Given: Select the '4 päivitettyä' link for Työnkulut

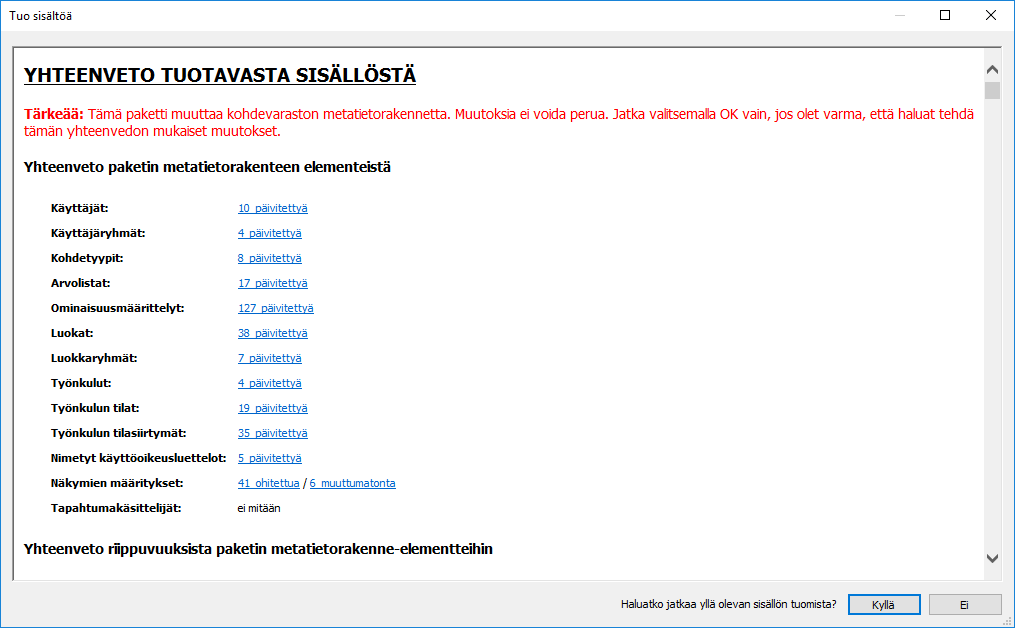Looking at the screenshot, I should pyautogui.click(x=269, y=383).
